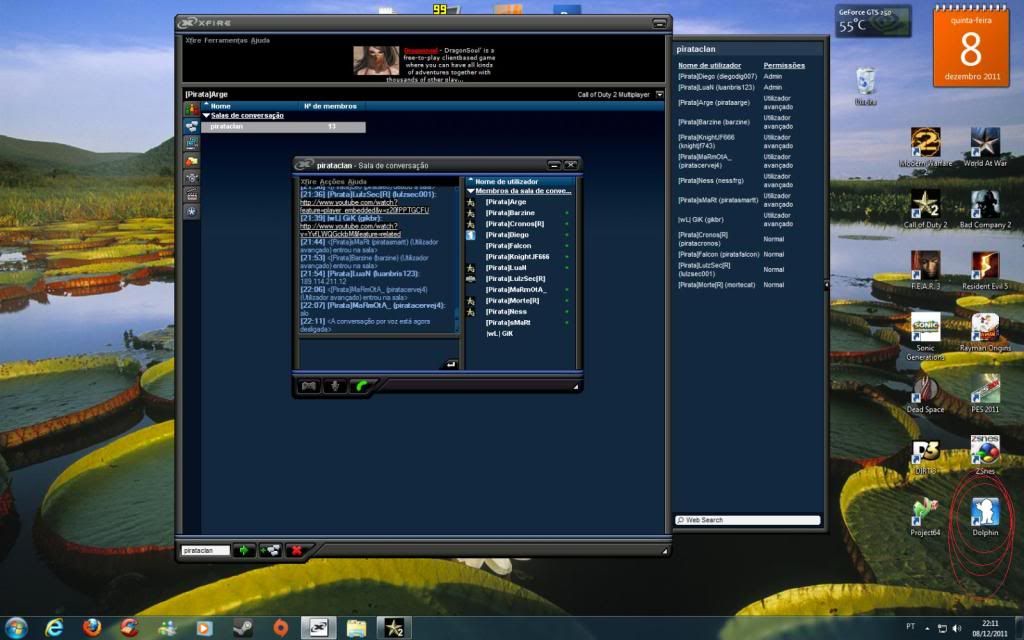Image resolution: width=1024 pixels, height=640 pixels.
Task: Open Windows Explorer folder from the taskbar
Action: click(x=357, y=628)
